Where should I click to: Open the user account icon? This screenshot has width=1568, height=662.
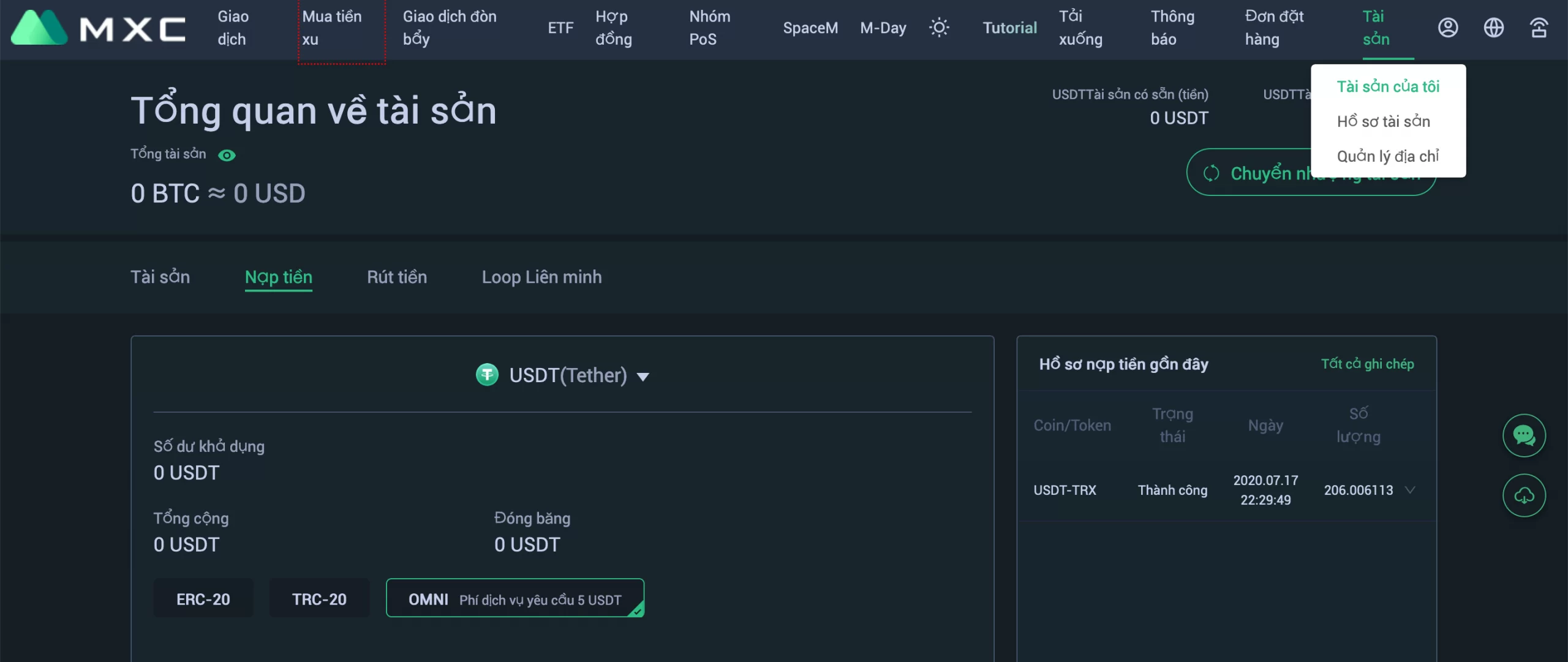(x=1448, y=28)
